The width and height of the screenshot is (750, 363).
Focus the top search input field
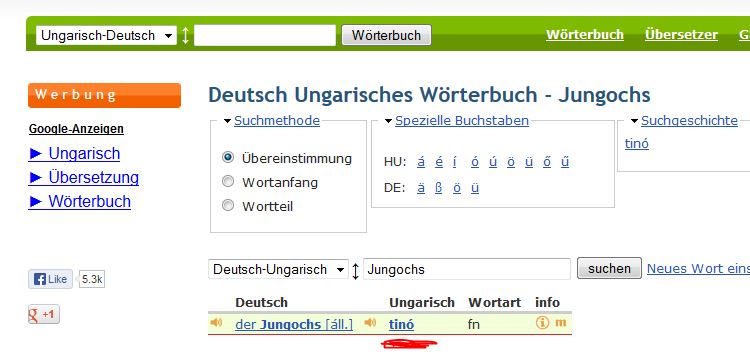pyautogui.click(x=265, y=35)
